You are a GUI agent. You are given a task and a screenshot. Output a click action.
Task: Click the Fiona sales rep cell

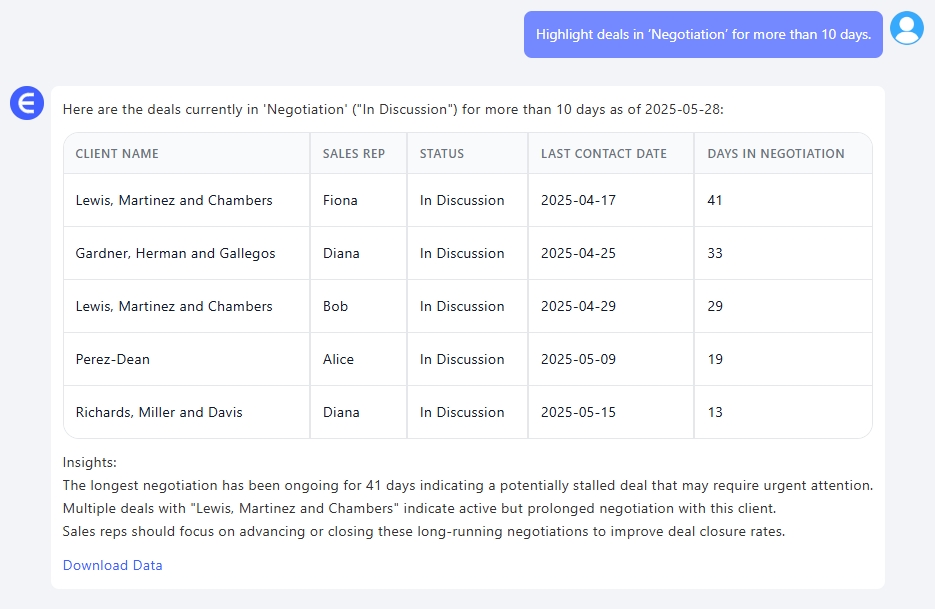tap(340, 200)
